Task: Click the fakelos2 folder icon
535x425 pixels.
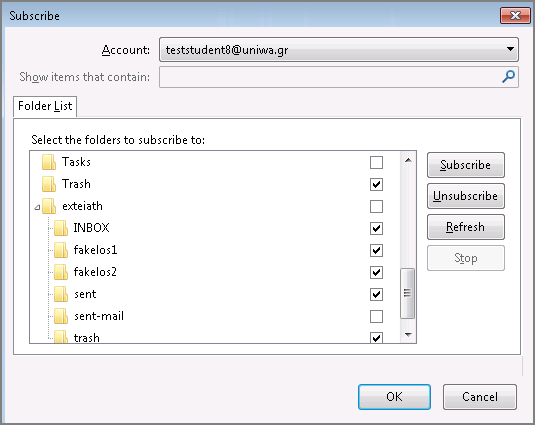Action: 61,272
